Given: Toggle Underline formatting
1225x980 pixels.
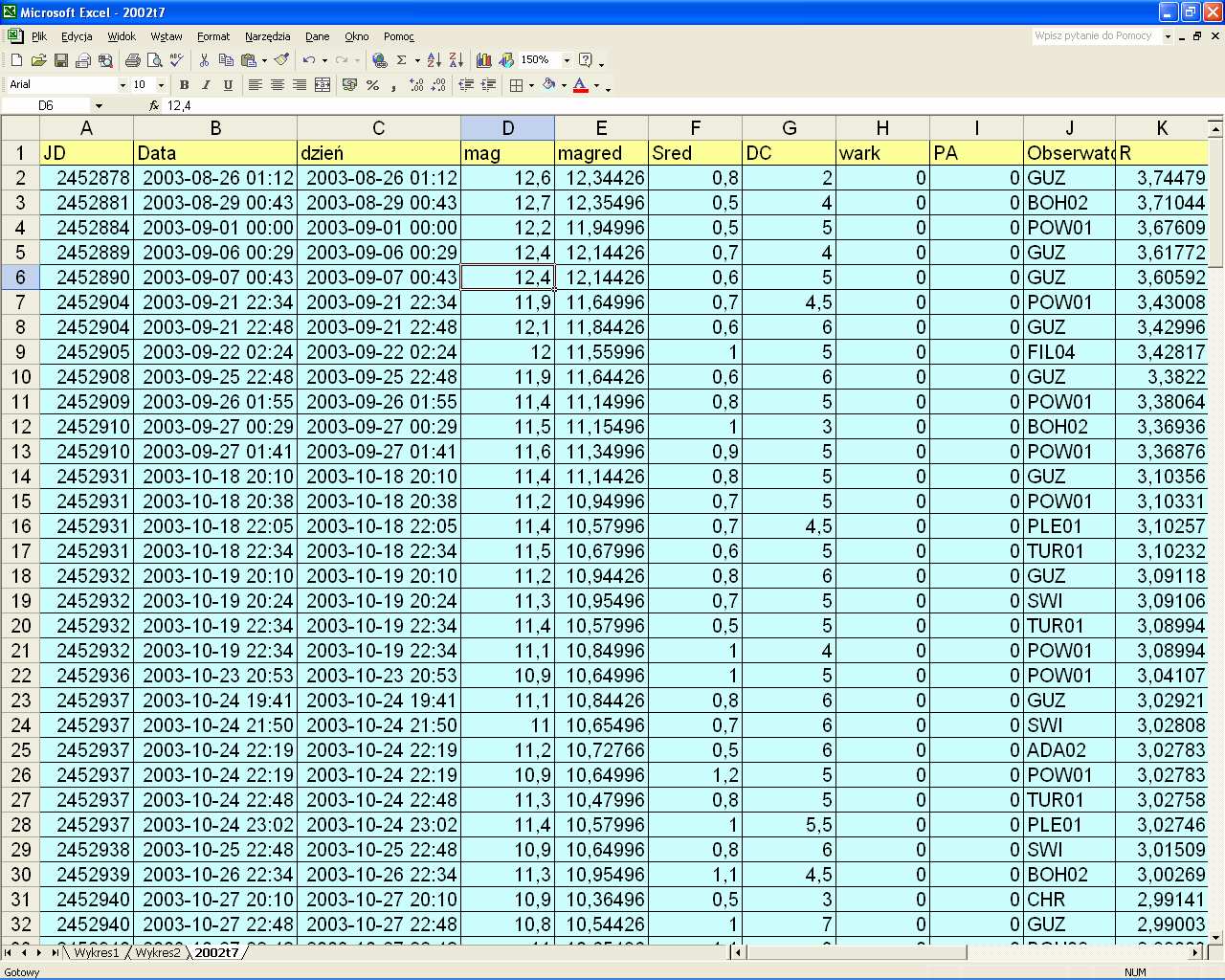Looking at the screenshot, I should click(x=228, y=85).
